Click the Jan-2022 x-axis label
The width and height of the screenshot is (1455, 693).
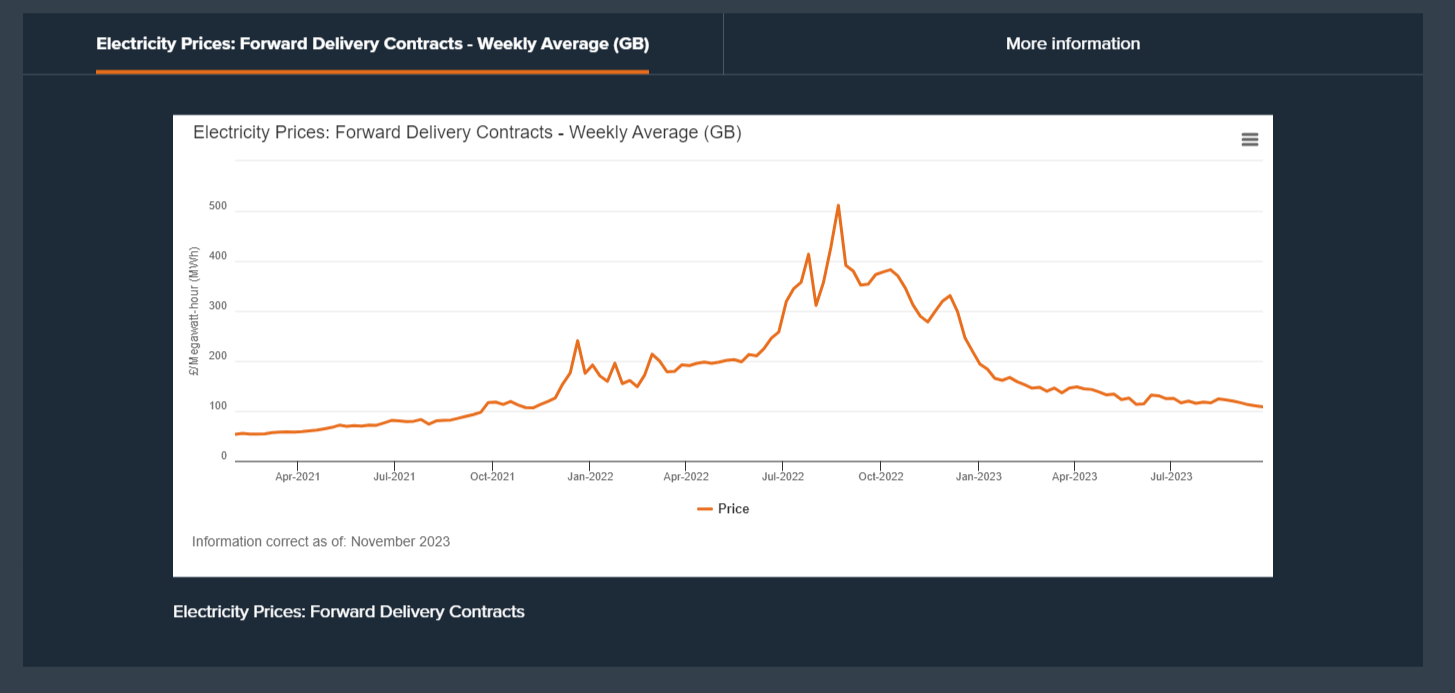click(x=589, y=477)
